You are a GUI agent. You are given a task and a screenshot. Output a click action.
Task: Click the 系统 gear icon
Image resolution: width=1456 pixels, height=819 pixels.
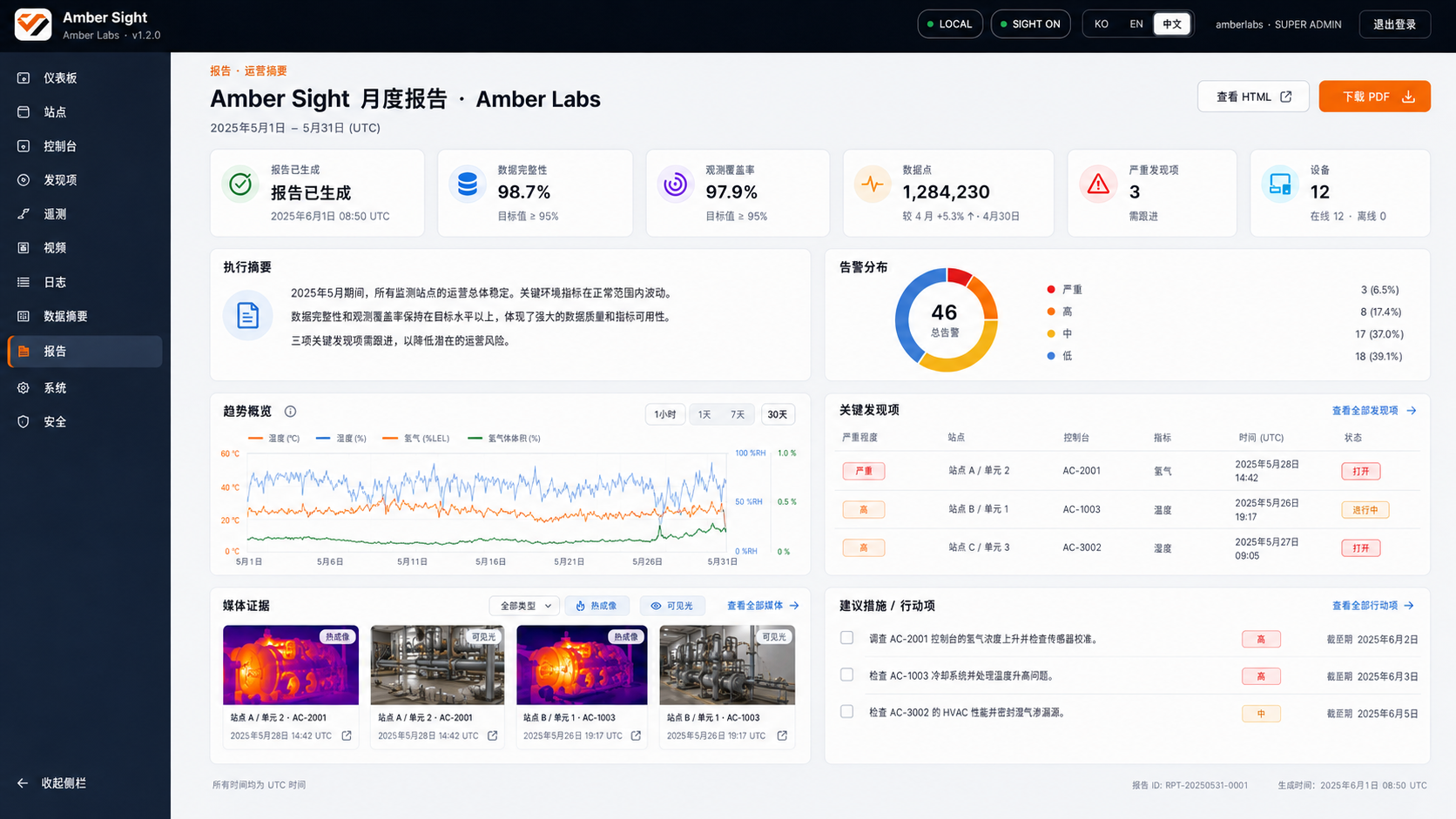[24, 388]
